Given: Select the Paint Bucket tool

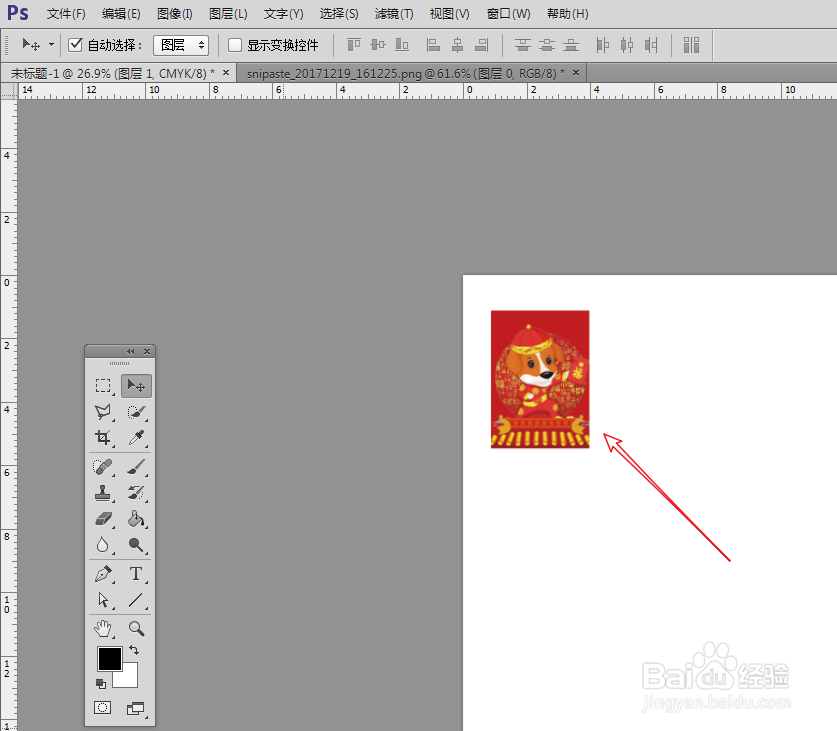Looking at the screenshot, I should coord(136,518).
